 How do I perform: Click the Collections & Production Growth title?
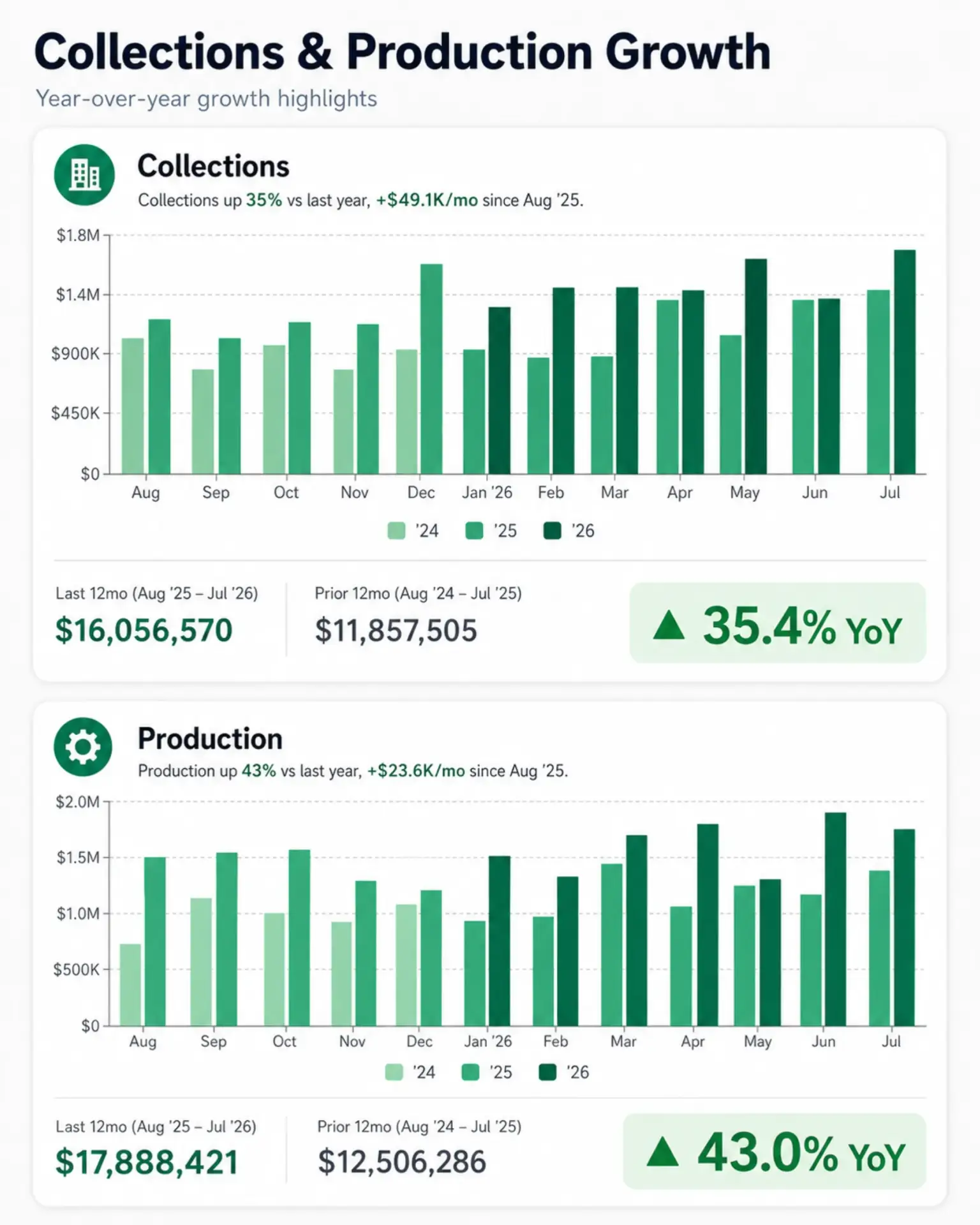pyautogui.click(x=403, y=52)
